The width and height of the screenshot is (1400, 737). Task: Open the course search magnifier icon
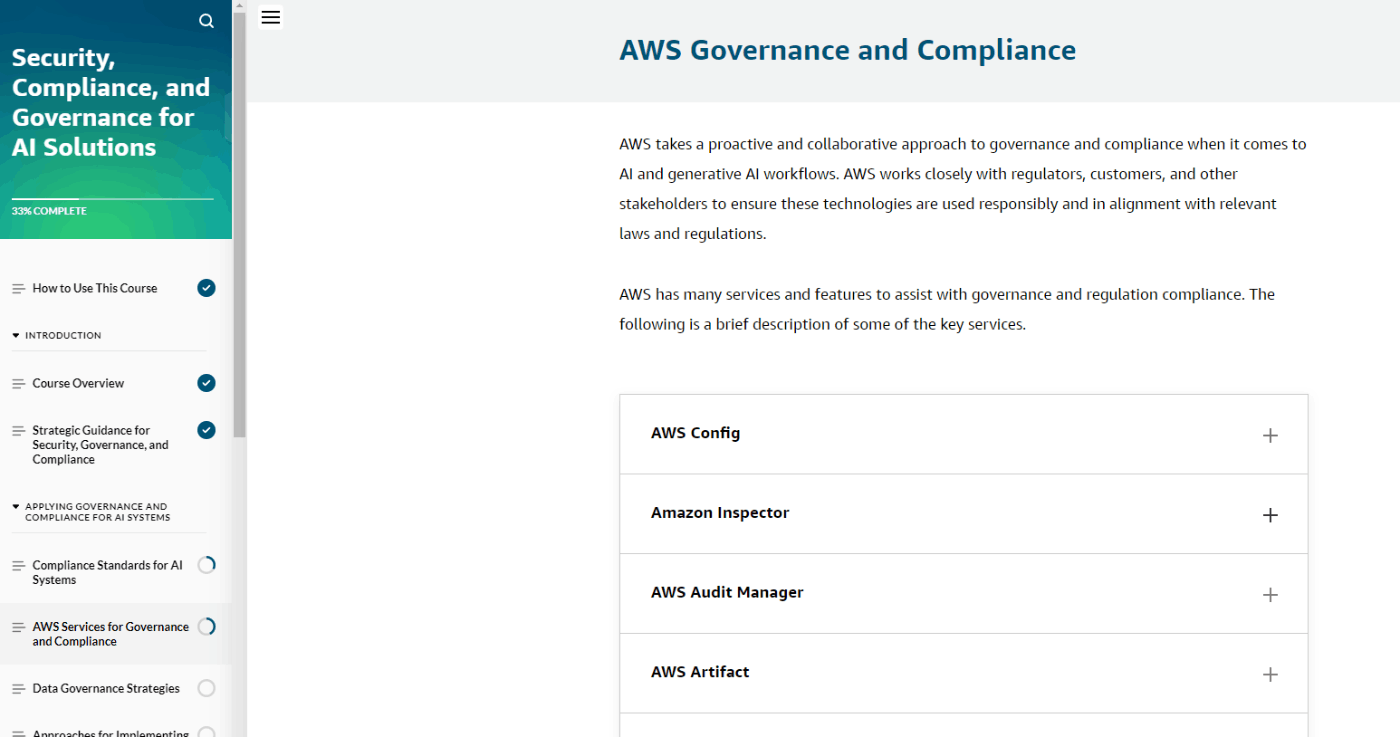(x=206, y=21)
